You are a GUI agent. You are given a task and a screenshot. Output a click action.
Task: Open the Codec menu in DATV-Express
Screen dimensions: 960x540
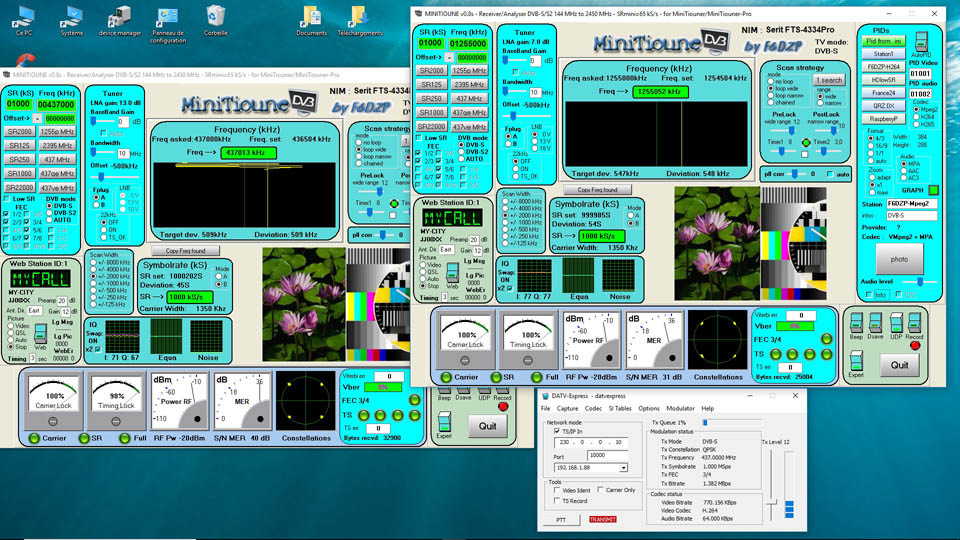(592, 409)
